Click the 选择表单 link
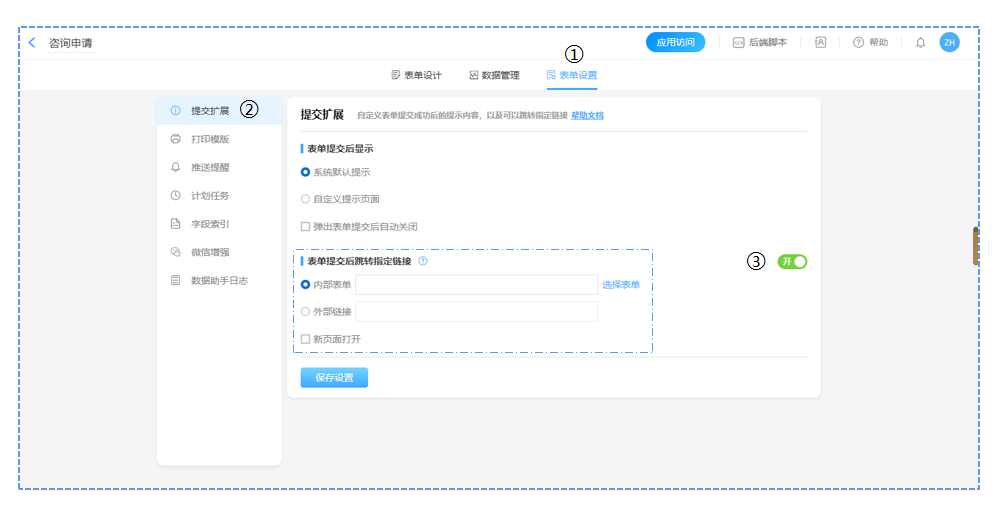 tap(621, 285)
